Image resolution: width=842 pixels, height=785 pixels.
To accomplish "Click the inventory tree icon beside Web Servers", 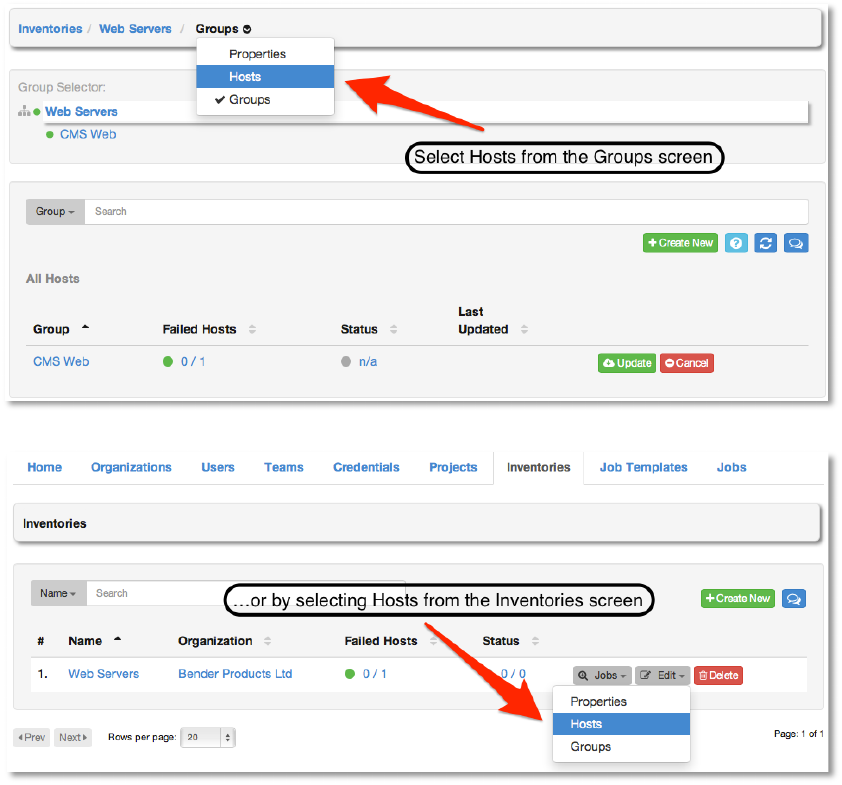I will (x=24, y=111).
